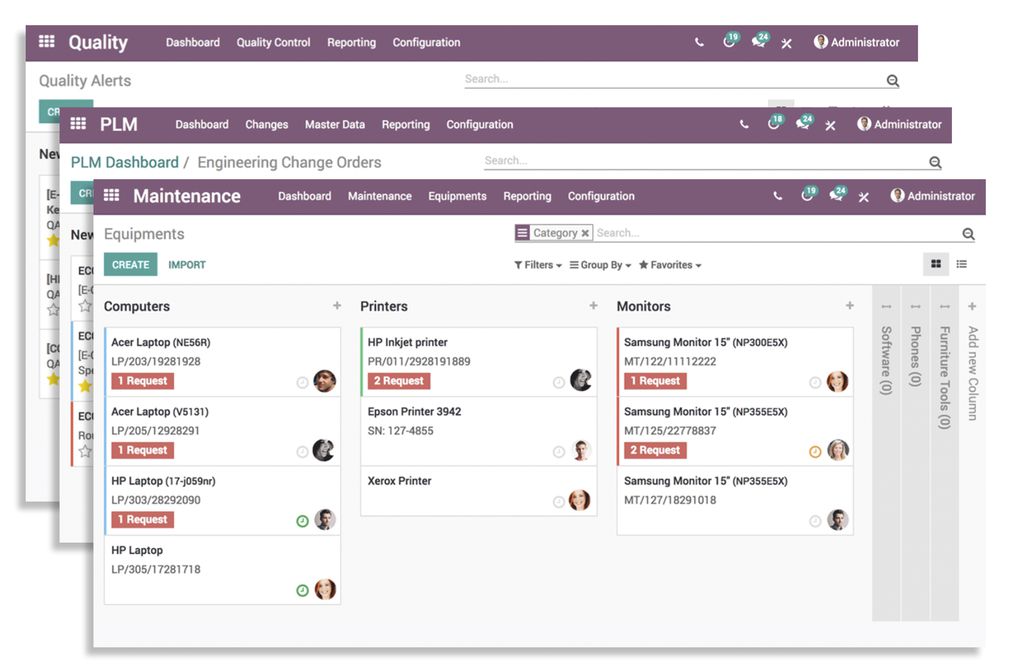Image resolution: width=1011 pixels, height=672 pixels.
Task: Open the activities clock showing 19 items
Action: click(807, 196)
